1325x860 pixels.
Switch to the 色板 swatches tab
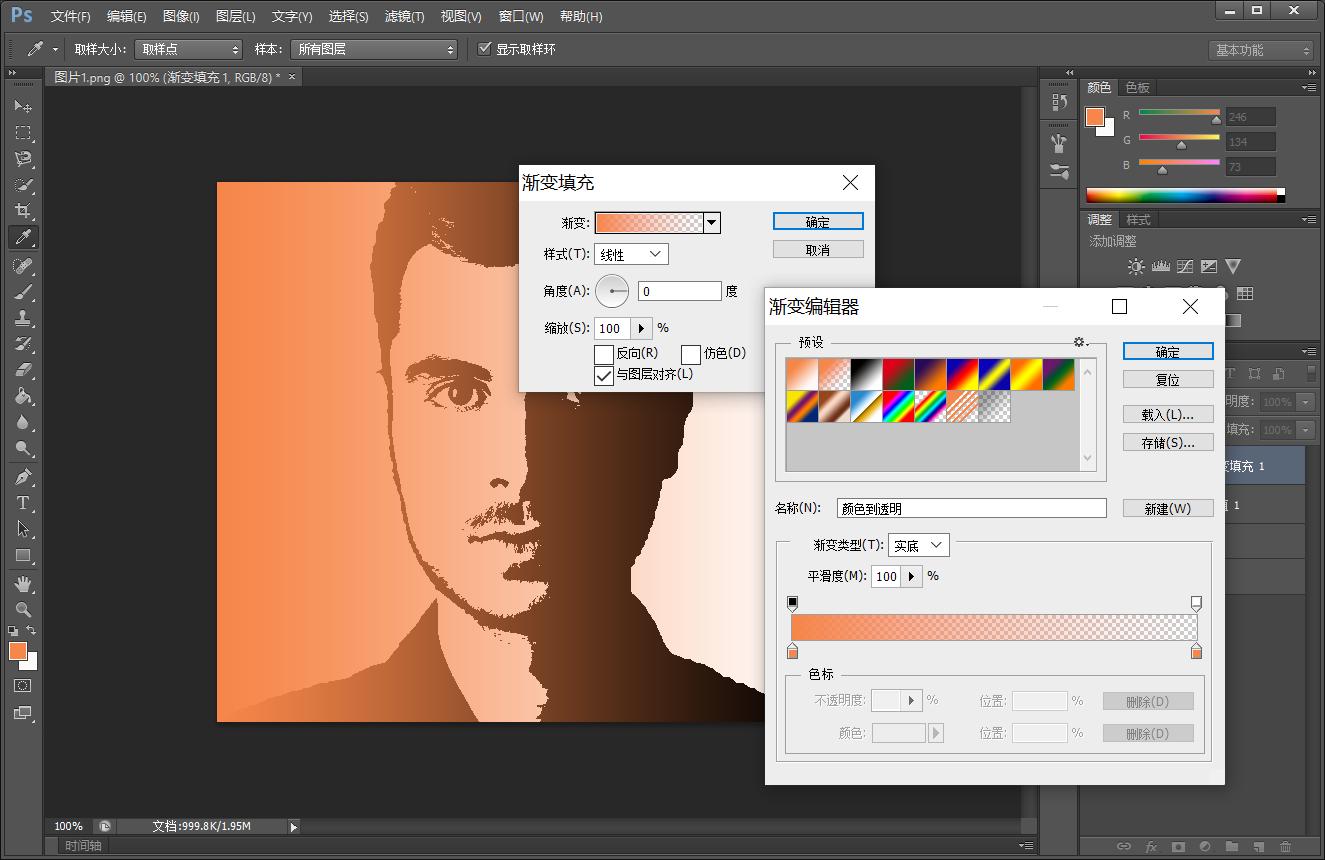tap(1137, 88)
